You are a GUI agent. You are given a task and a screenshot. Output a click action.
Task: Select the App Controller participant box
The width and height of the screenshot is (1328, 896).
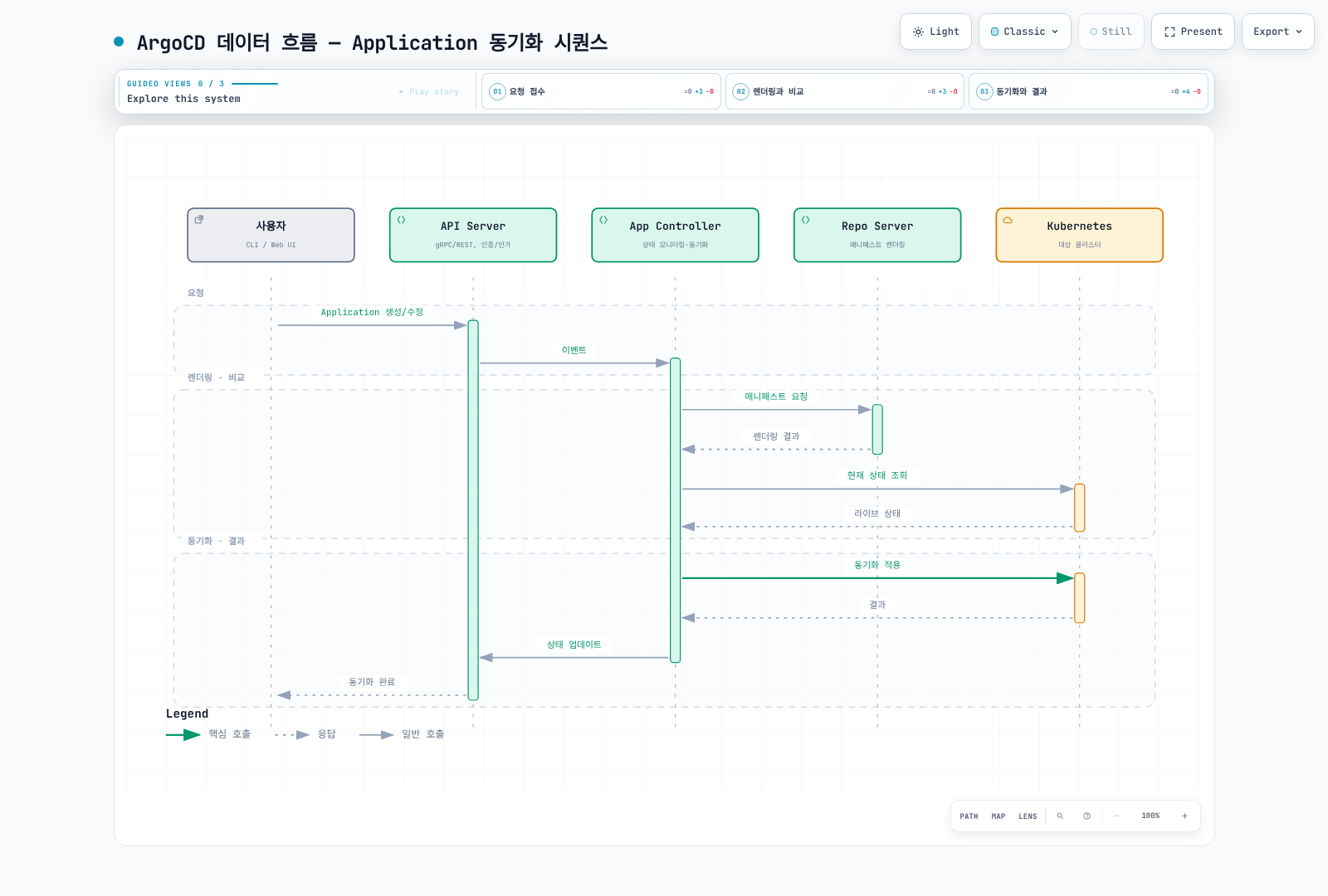[675, 235]
